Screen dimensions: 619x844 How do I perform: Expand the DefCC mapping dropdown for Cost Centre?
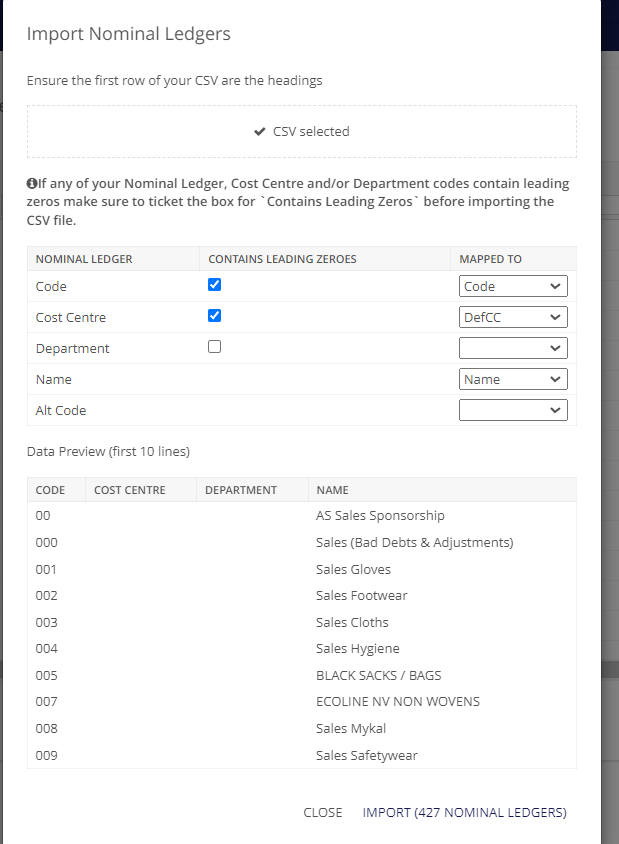(x=513, y=317)
